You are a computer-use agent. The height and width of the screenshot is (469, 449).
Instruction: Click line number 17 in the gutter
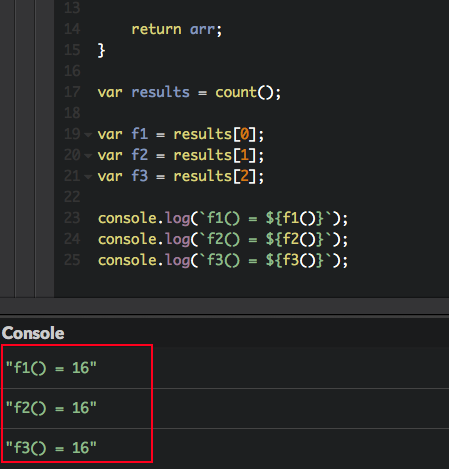[72, 92]
